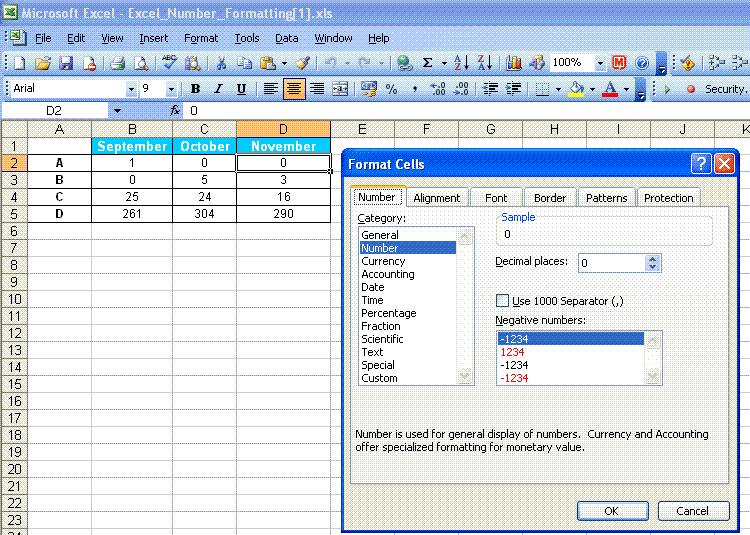
Task: Select the Currency category
Action: [383, 261]
